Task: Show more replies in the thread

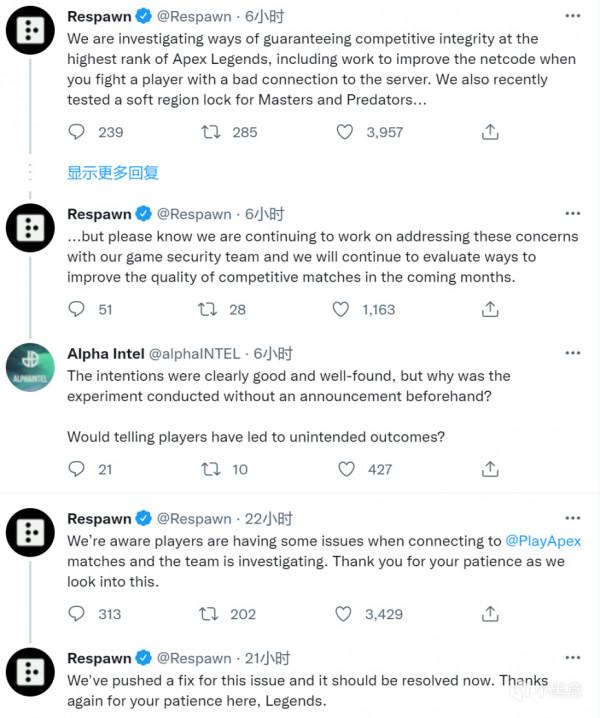Action: 113,172
